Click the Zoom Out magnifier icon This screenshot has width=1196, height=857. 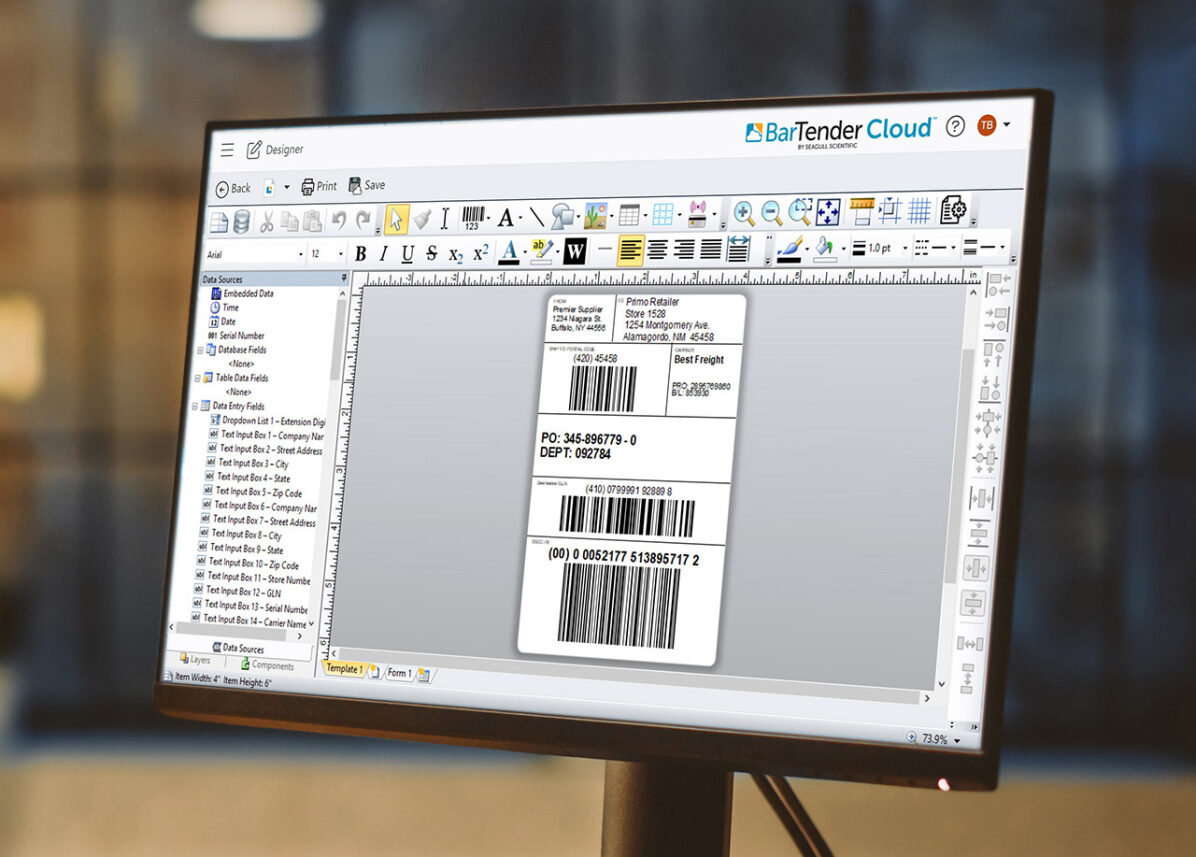772,213
